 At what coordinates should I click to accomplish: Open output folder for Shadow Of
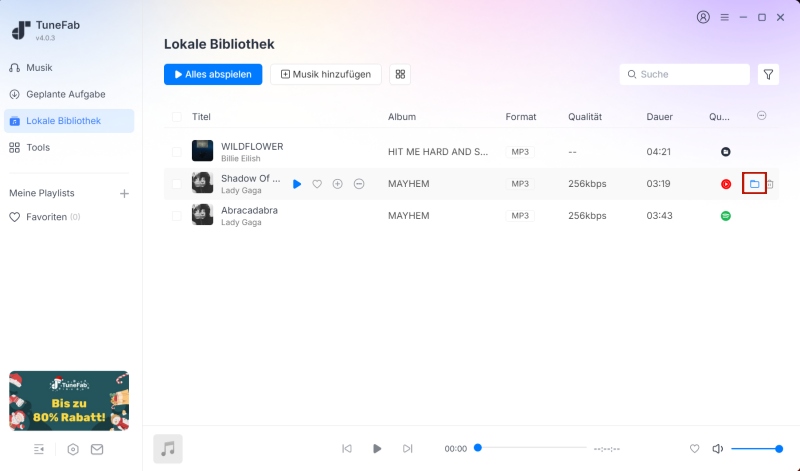754,184
